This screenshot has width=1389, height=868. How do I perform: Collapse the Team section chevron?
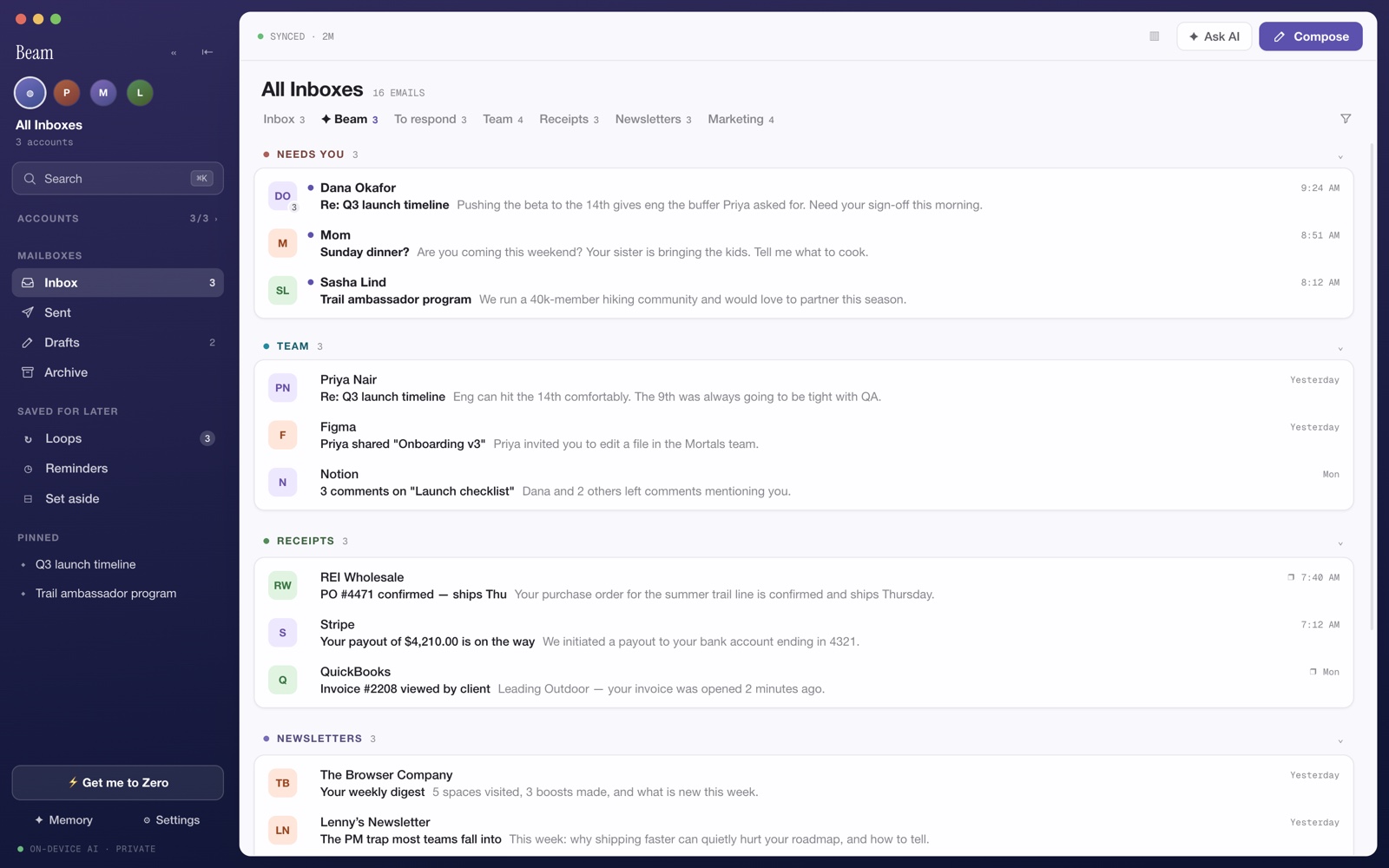pos(1340,349)
